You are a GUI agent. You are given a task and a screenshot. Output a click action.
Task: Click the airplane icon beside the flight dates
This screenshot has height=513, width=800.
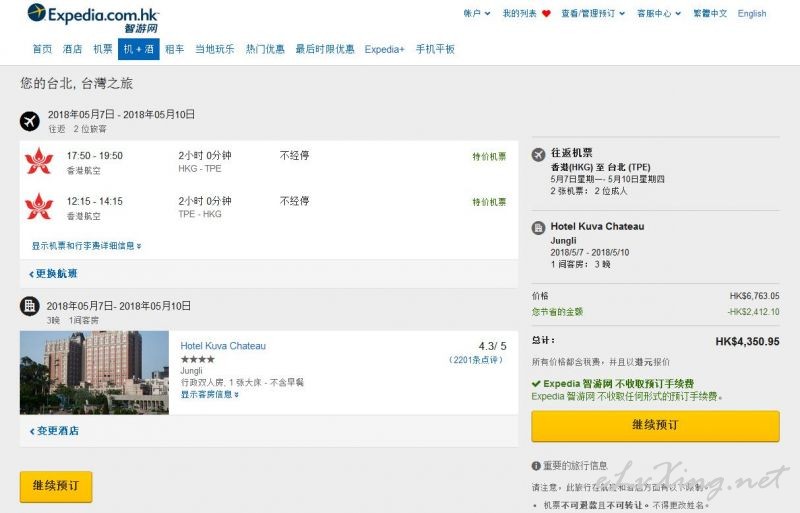(x=30, y=121)
